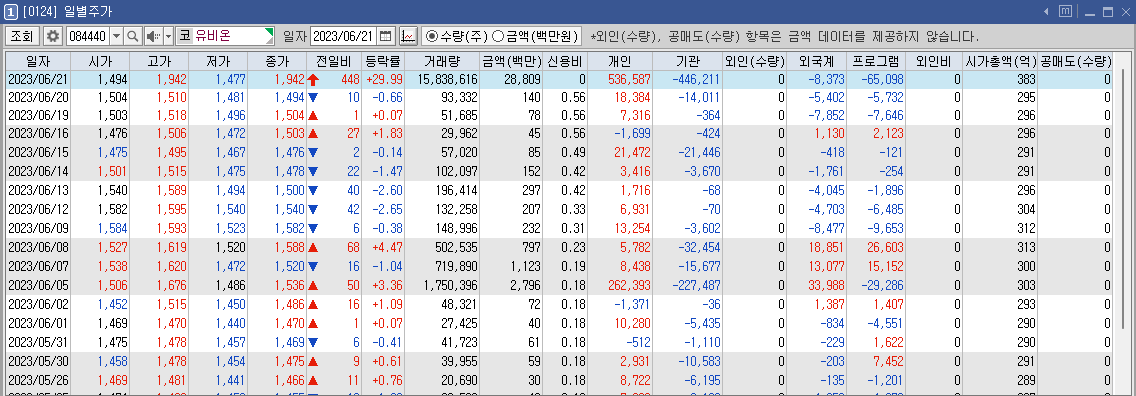This screenshot has width=1136, height=396.
Task: Open the calendar date picker icon
Action: 385,35
